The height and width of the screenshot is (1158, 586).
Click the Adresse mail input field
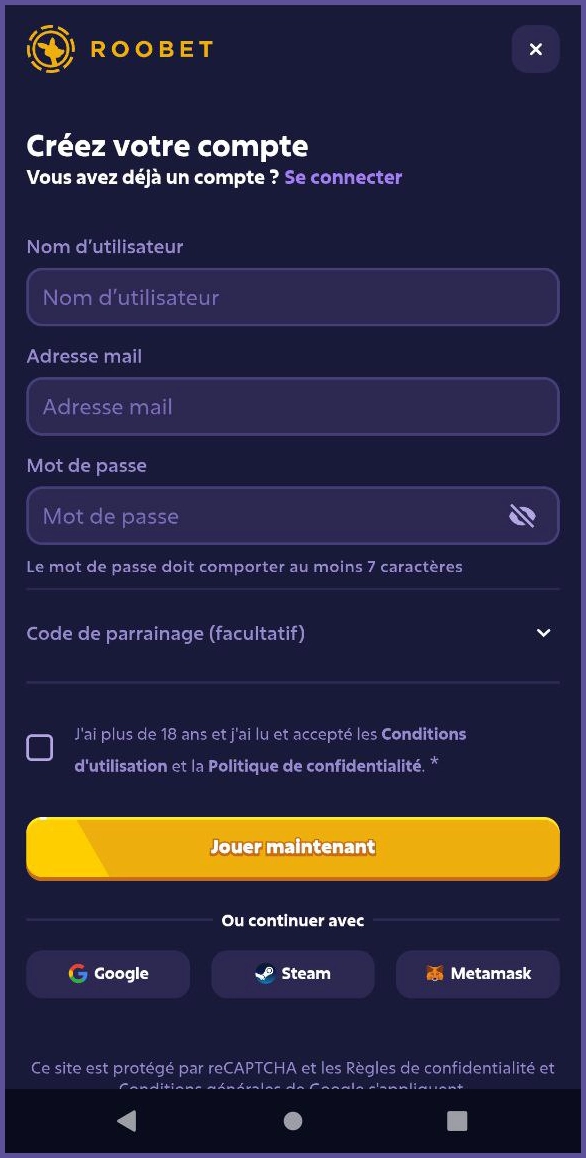coord(293,406)
